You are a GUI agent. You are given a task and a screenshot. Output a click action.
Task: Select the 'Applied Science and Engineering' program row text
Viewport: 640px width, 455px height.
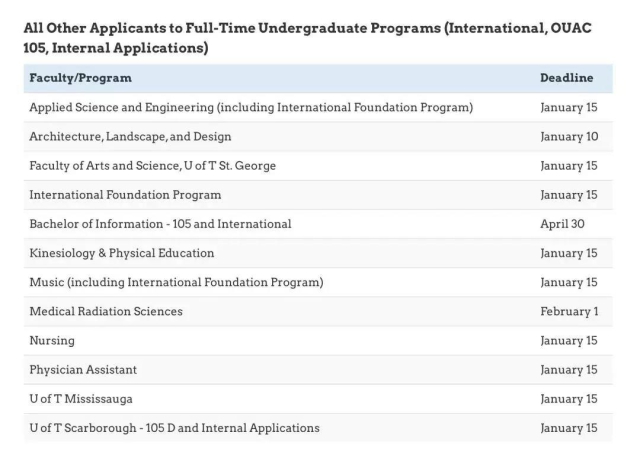click(x=251, y=107)
